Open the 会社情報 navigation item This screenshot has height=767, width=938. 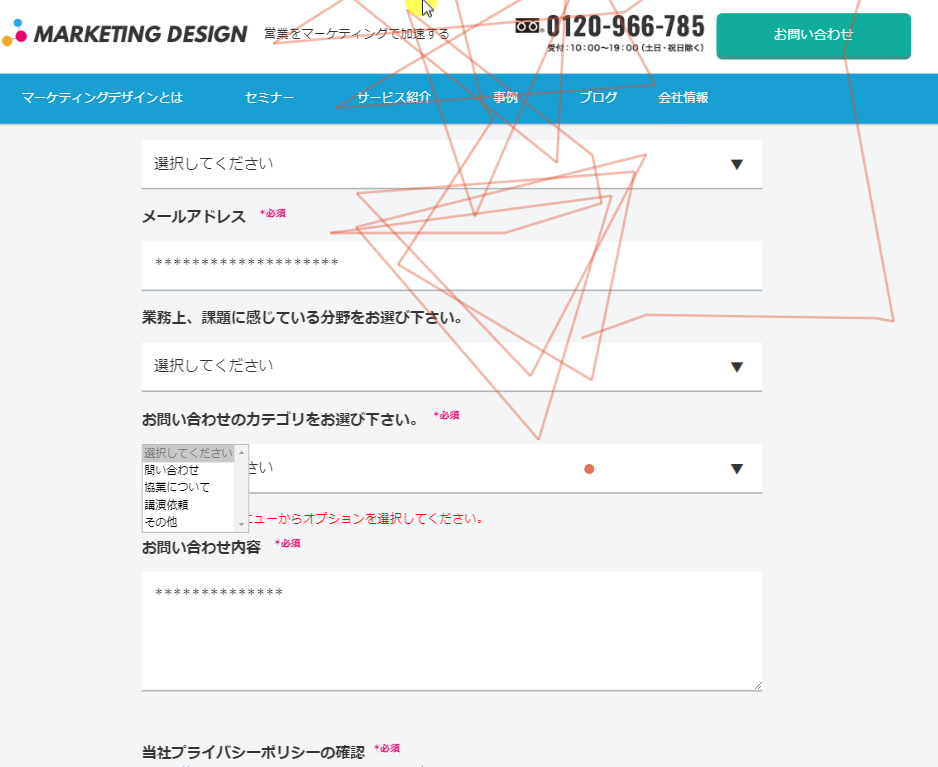click(x=683, y=98)
